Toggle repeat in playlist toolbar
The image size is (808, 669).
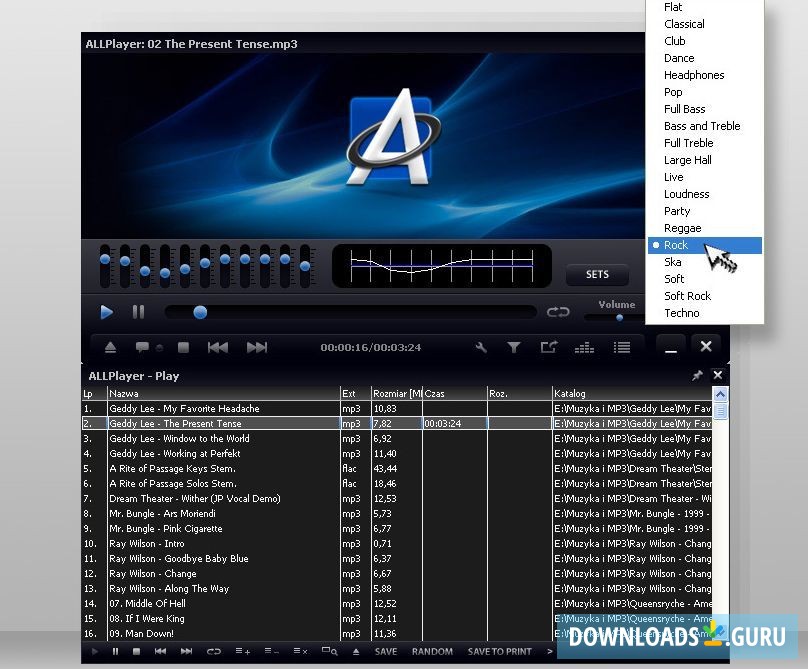tap(213, 651)
